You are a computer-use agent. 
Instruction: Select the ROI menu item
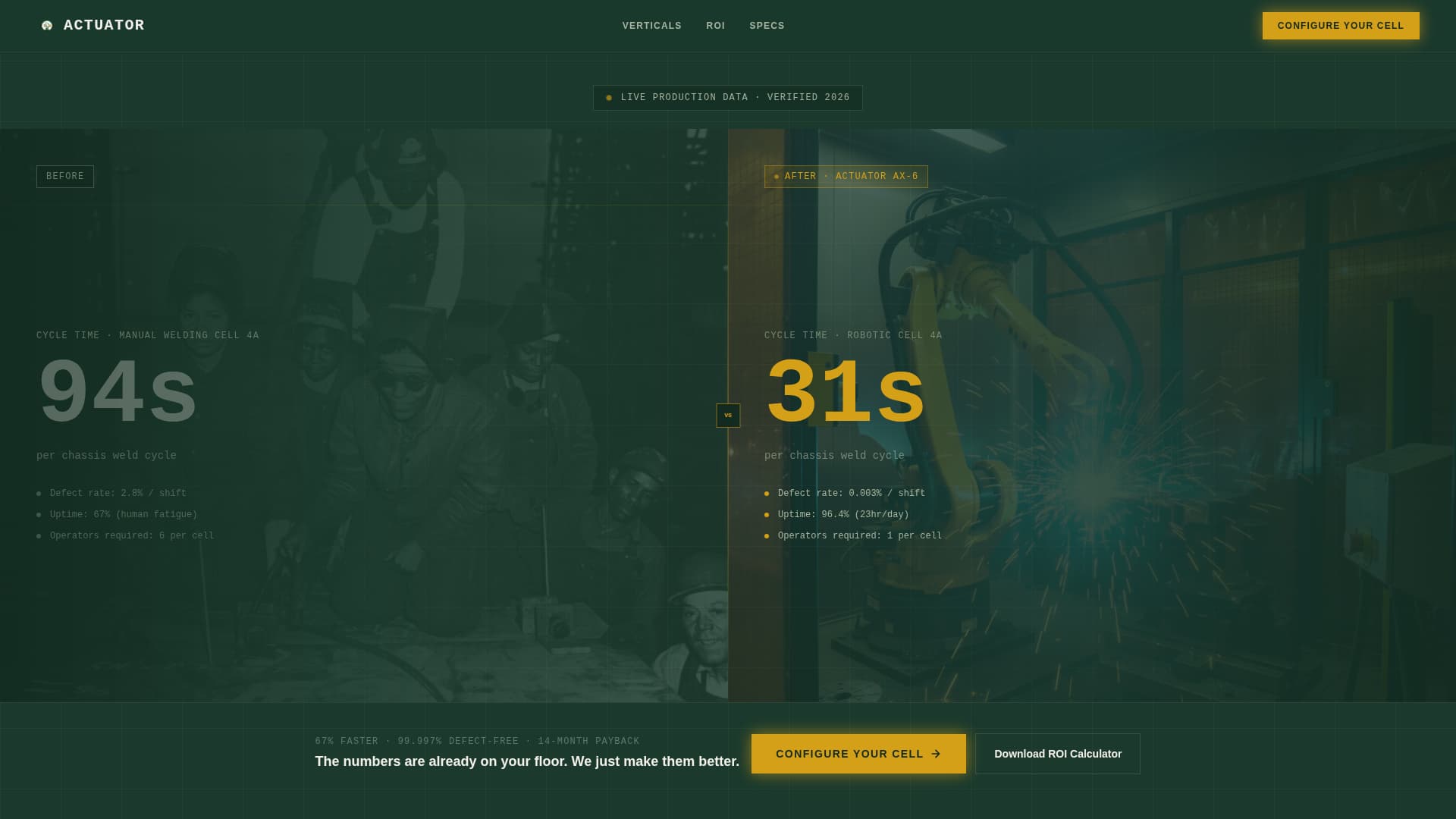715,25
